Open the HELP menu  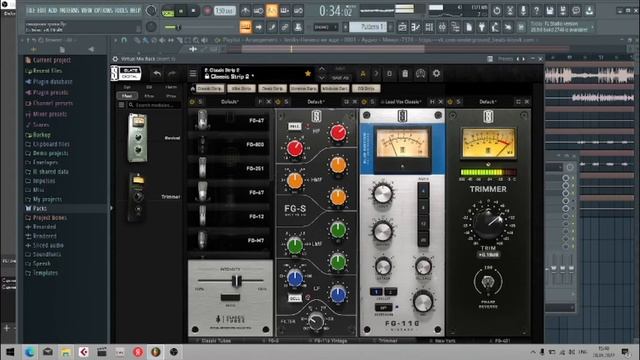(x=135, y=11)
